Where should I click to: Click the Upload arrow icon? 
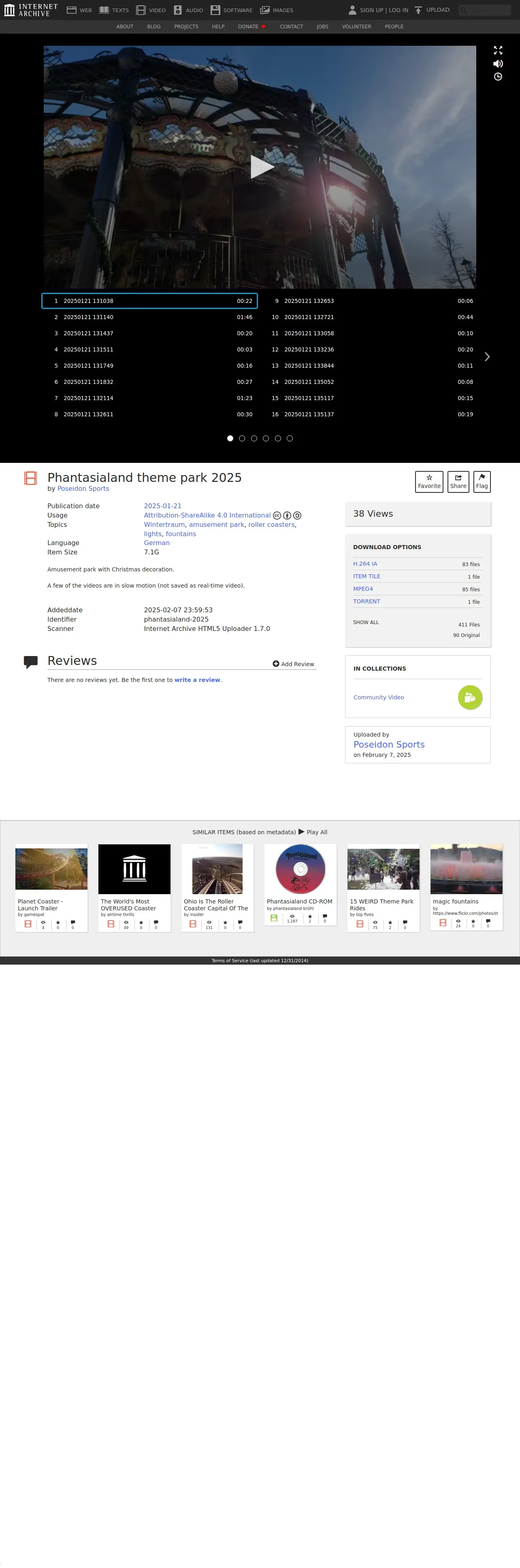(x=418, y=11)
